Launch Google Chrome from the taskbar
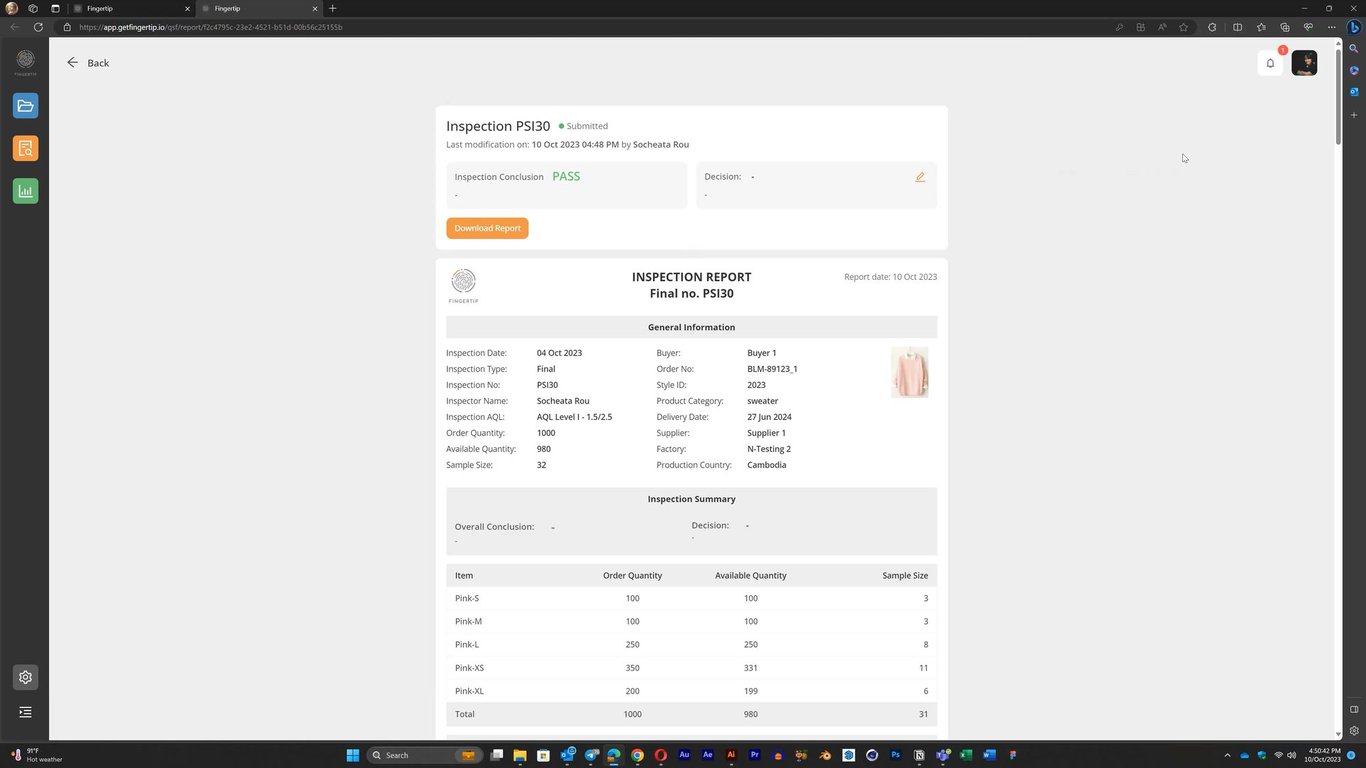The width and height of the screenshot is (1366, 768). [637, 755]
